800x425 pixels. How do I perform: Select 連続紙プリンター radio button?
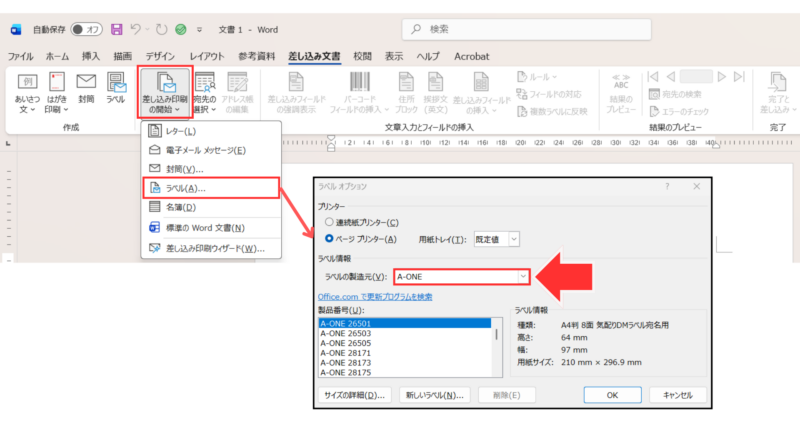[327, 222]
